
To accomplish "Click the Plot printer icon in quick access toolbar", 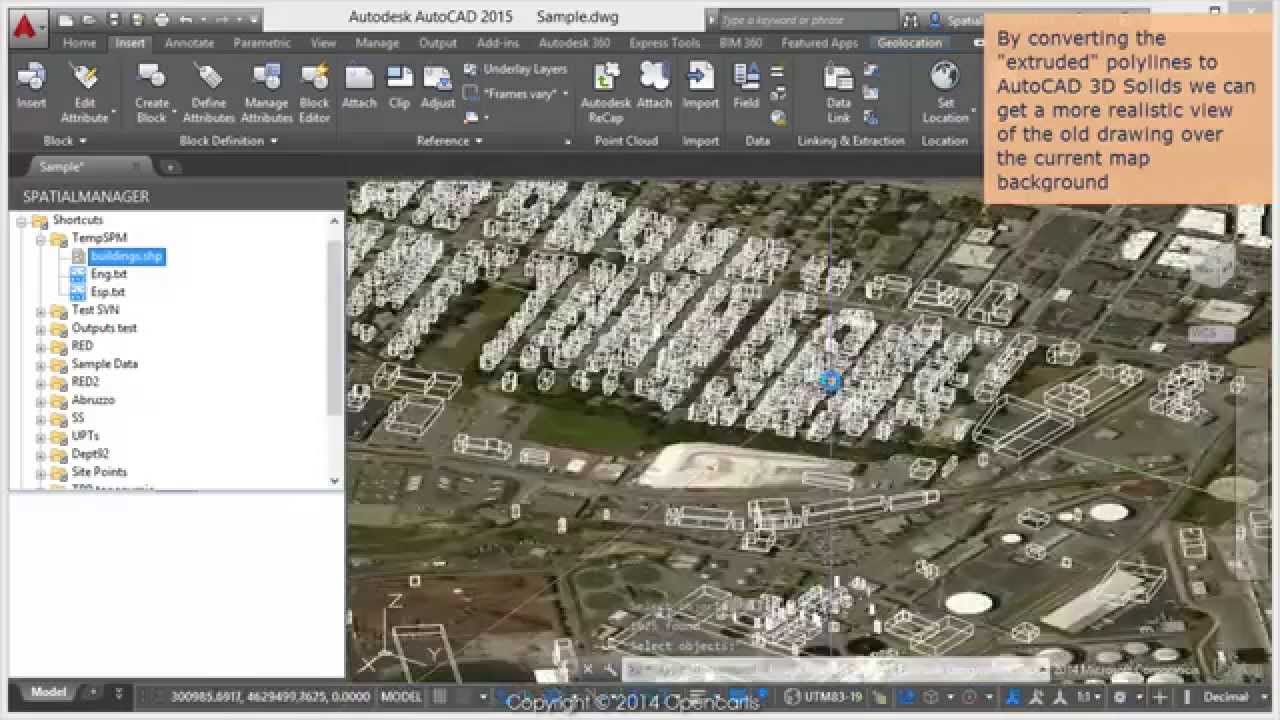I will (164, 19).
